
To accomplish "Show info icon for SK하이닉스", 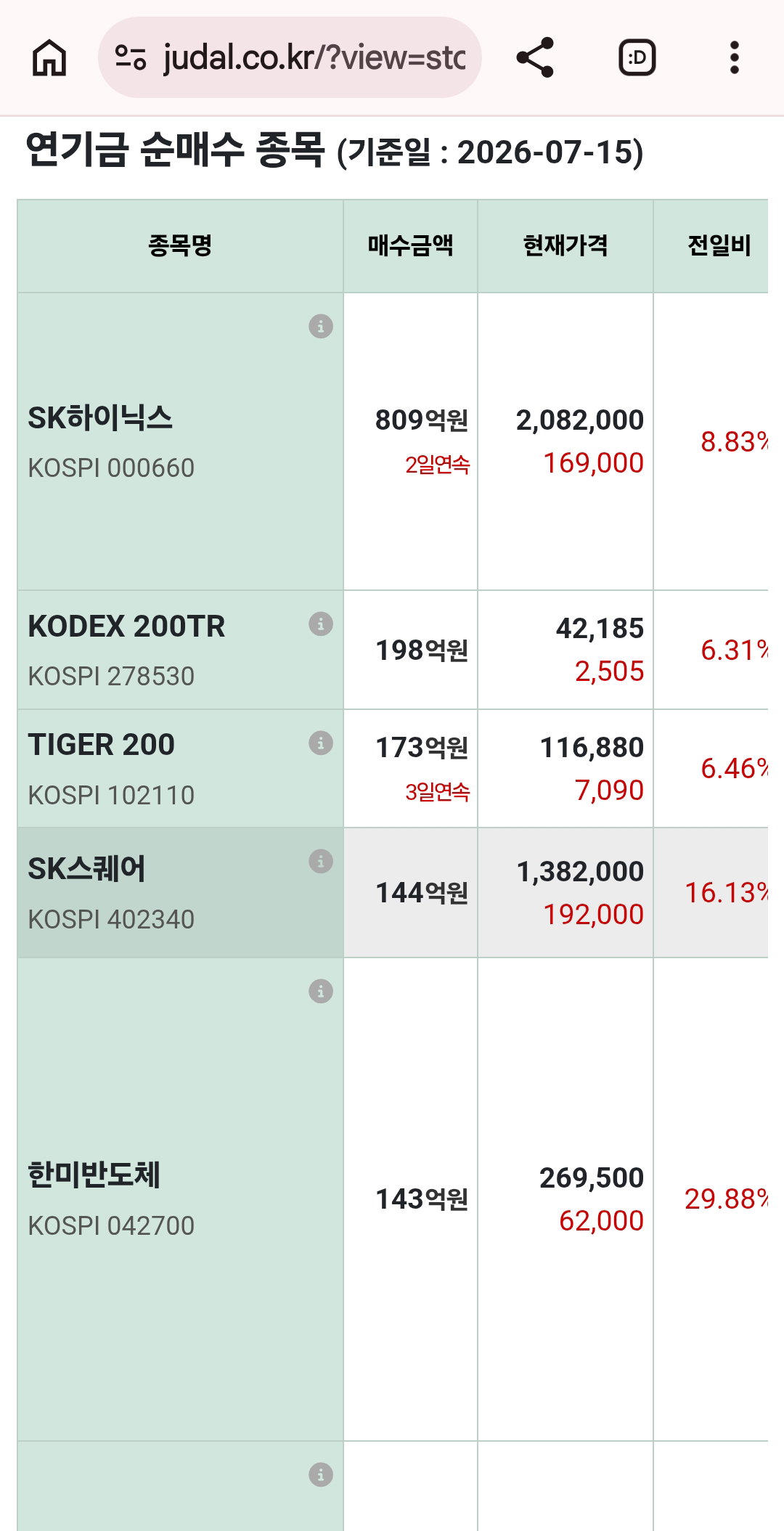I will click(321, 326).
